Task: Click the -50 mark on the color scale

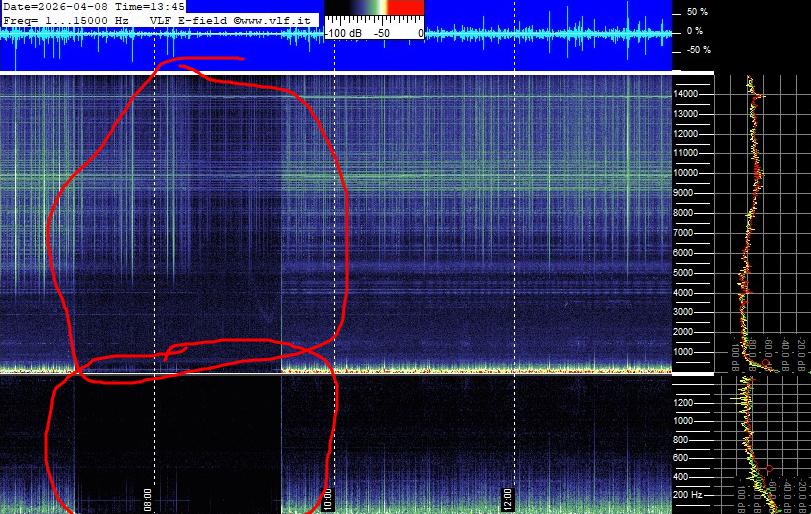Action: (x=381, y=33)
